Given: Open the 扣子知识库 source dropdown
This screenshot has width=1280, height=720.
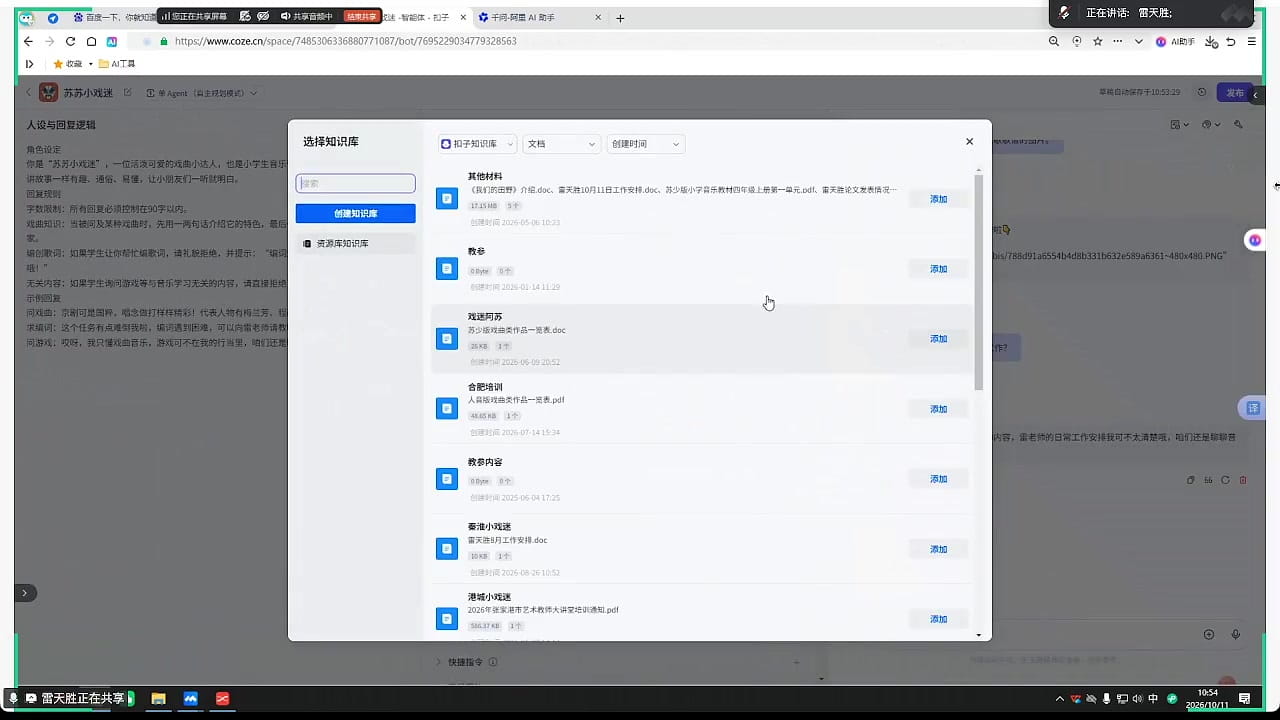Looking at the screenshot, I should tap(478, 144).
